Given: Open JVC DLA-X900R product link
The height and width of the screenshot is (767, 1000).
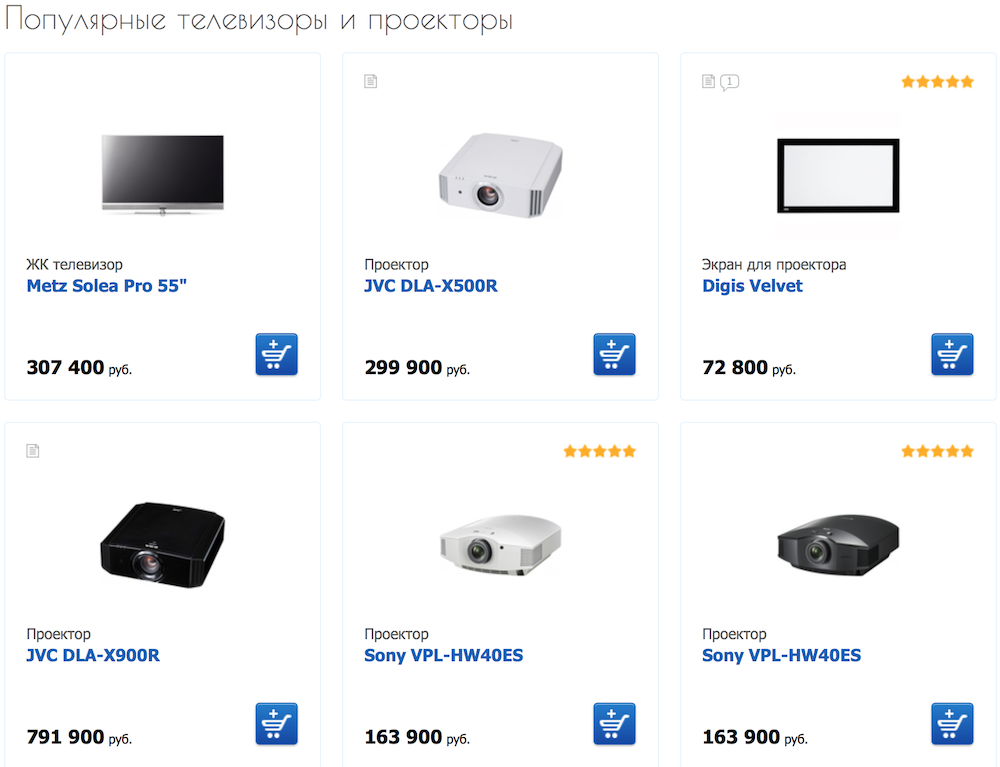Looking at the screenshot, I should pyautogui.click(x=93, y=655).
